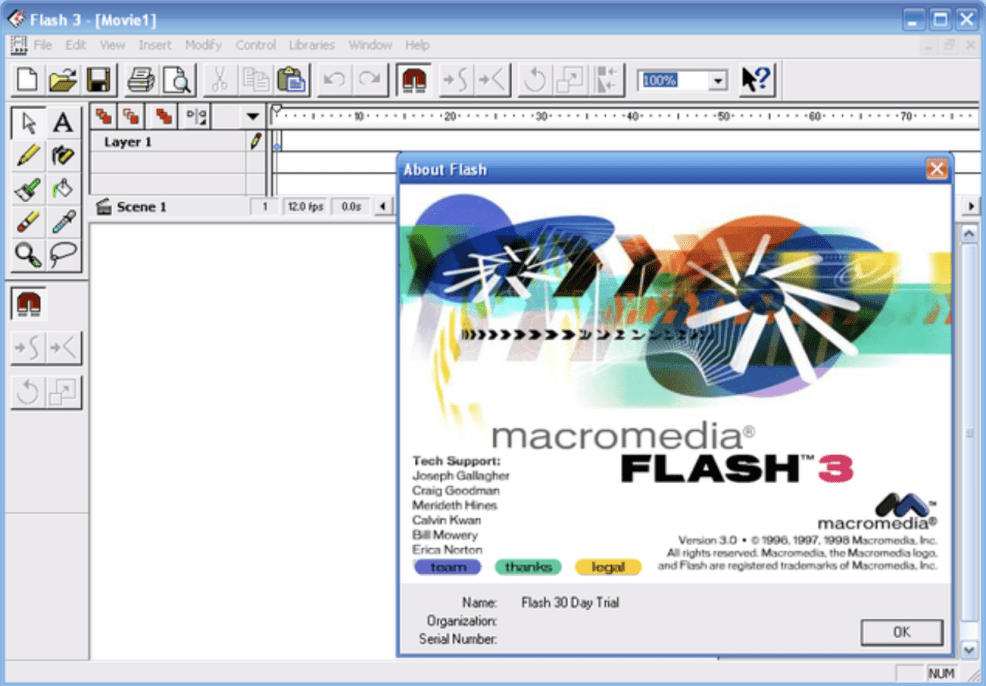Activate the Lasso tool

63,254
